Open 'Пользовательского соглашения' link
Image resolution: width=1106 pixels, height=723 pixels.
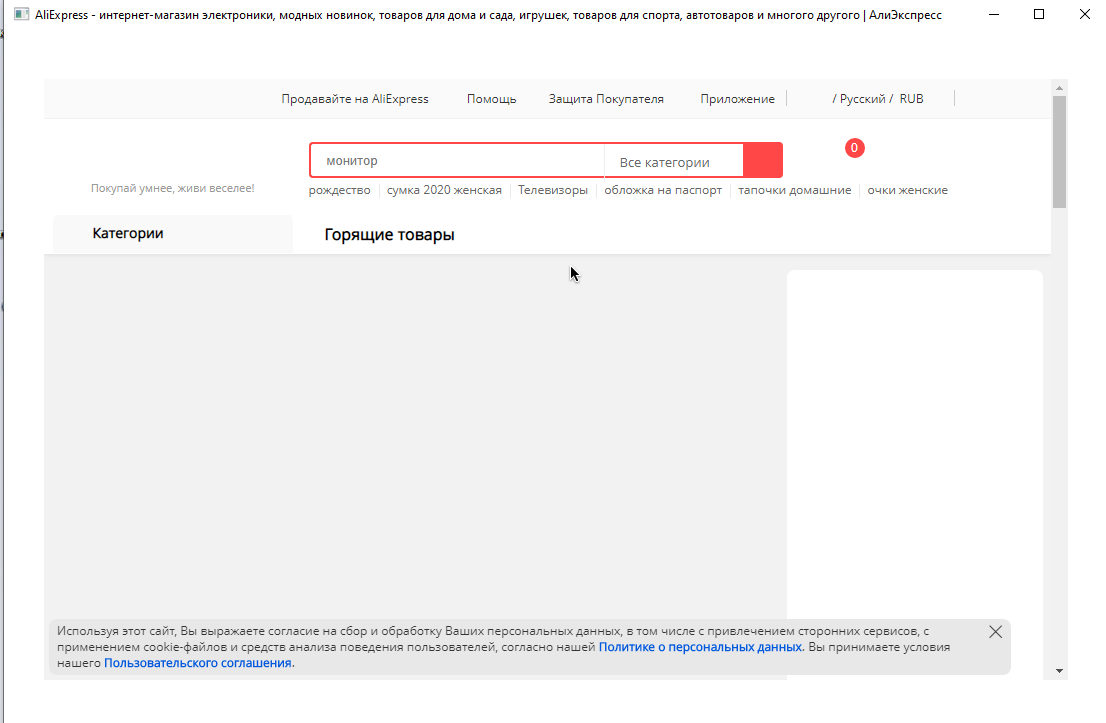(198, 663)
